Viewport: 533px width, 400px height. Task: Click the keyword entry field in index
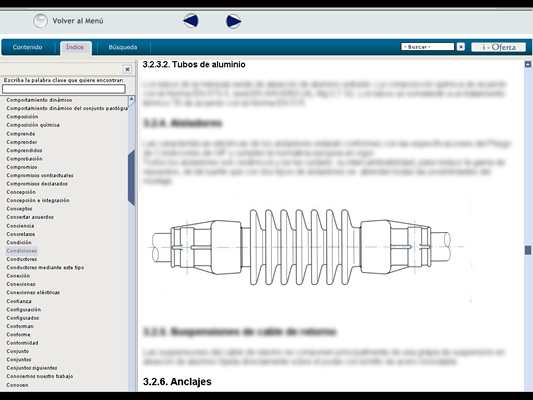tap(64, 89)
